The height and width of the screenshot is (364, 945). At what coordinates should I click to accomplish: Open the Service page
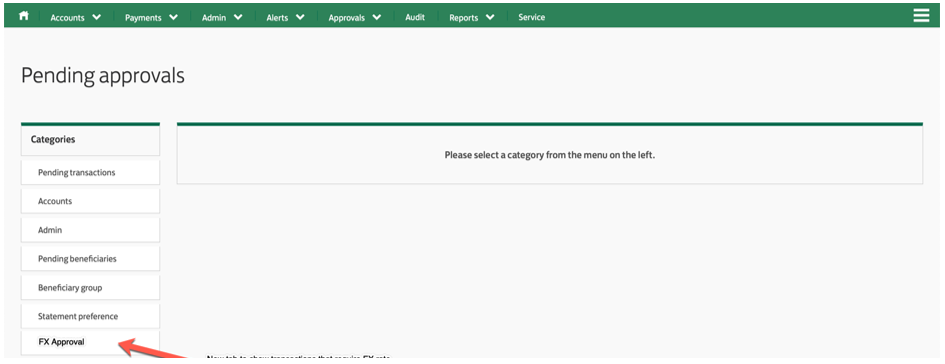coord(532,17)
